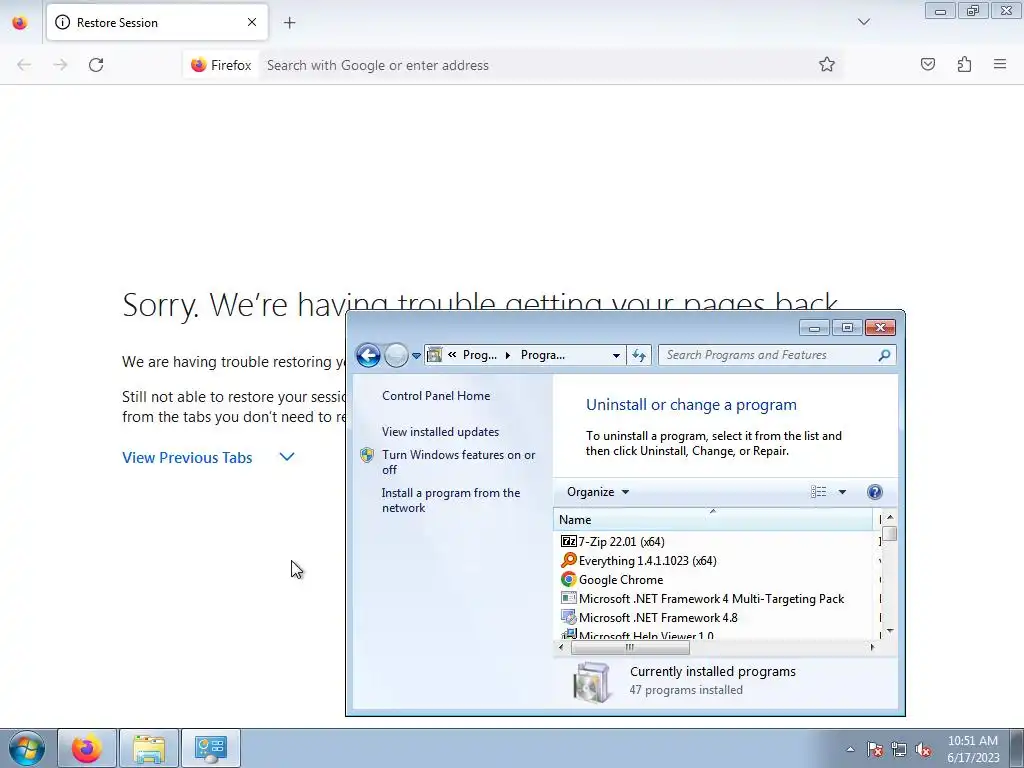Click the change view icon
The height and width of the screenshot is (768, 1024).
click(818, 492)
